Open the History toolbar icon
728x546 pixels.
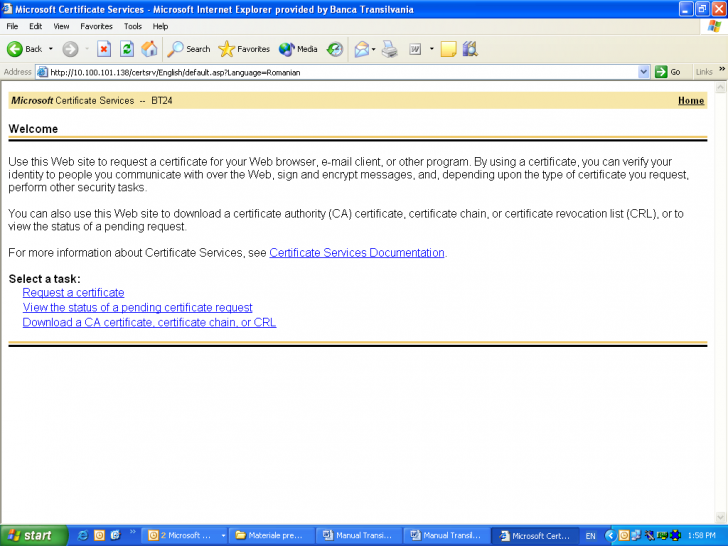click(334, 49)
